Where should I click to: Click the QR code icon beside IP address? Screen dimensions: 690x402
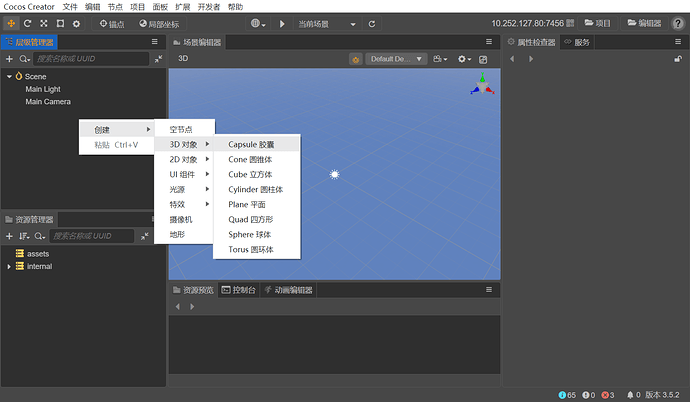coord(570,23)
